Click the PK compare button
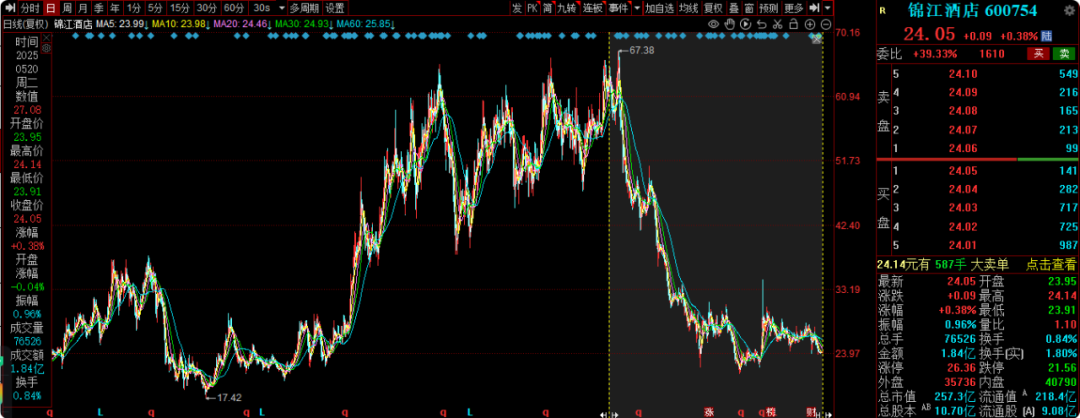This screenshot has height=418, width=1080. [532, 8]
